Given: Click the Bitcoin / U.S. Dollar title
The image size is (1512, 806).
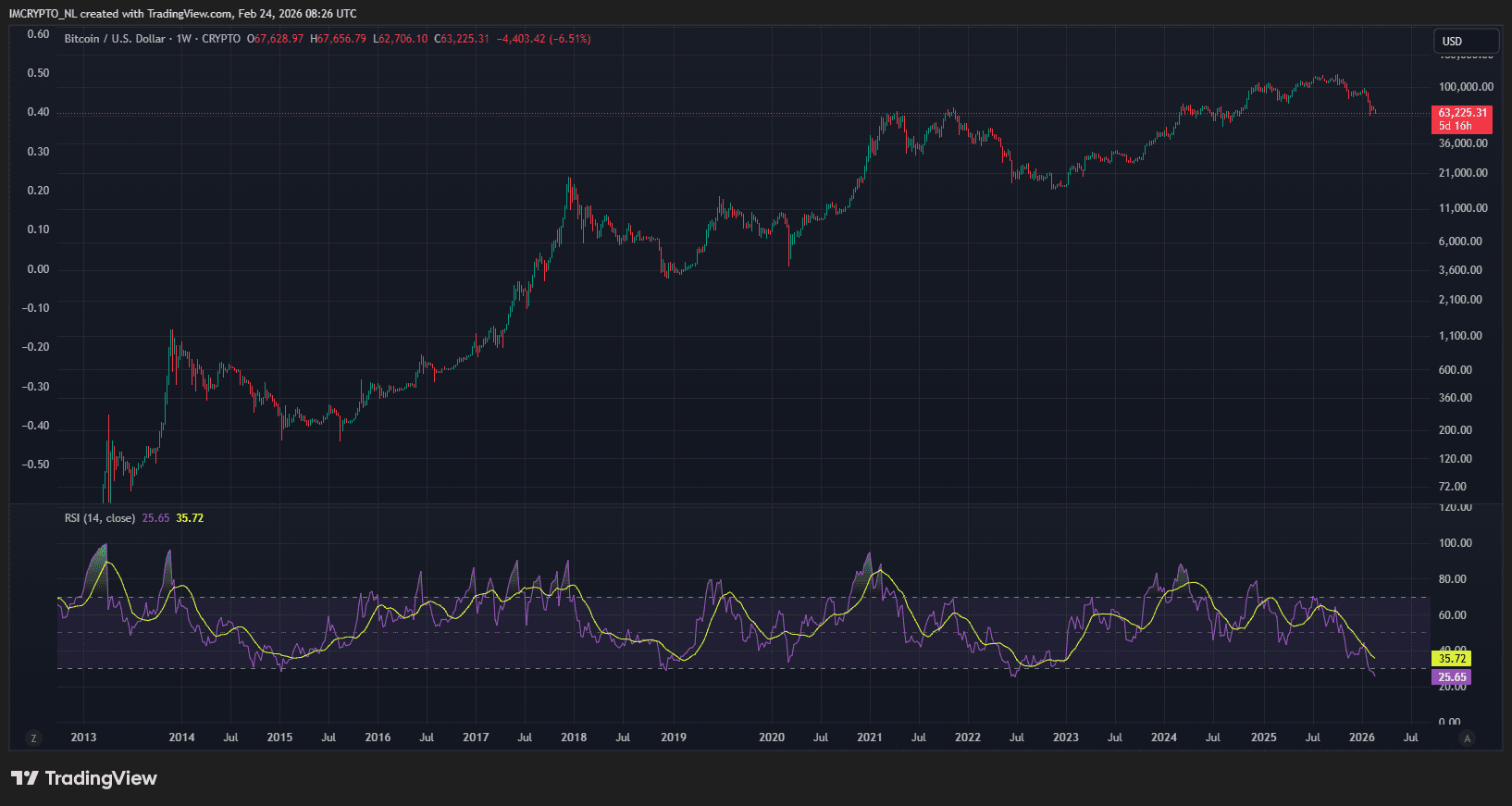Looking at the screenshot, I should pyautogui.click(x=115, y=39).
